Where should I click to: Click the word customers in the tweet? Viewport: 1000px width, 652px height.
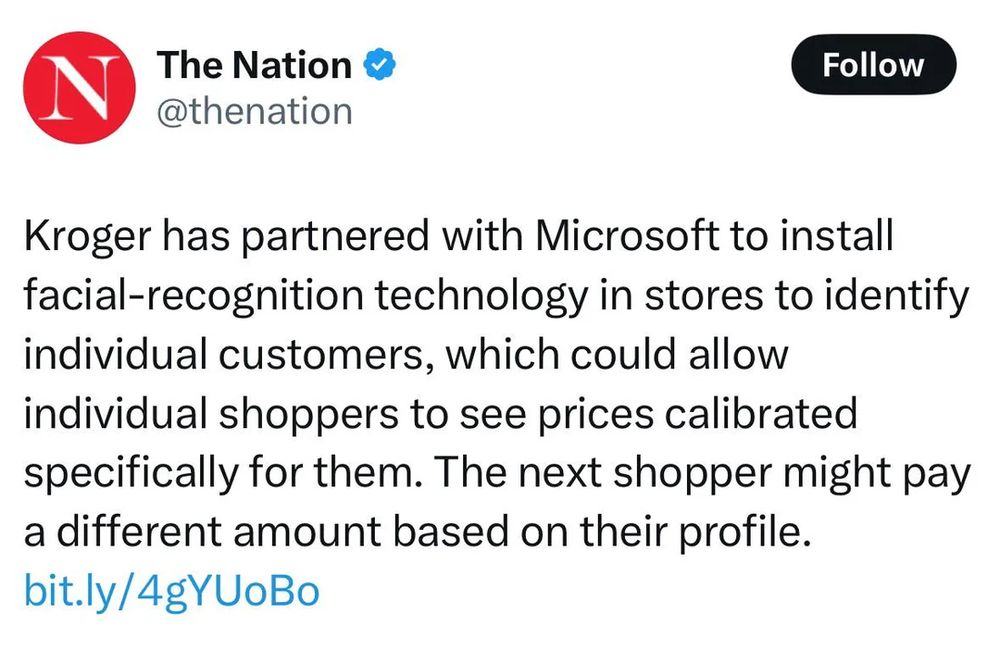click(x=323, y=355)
